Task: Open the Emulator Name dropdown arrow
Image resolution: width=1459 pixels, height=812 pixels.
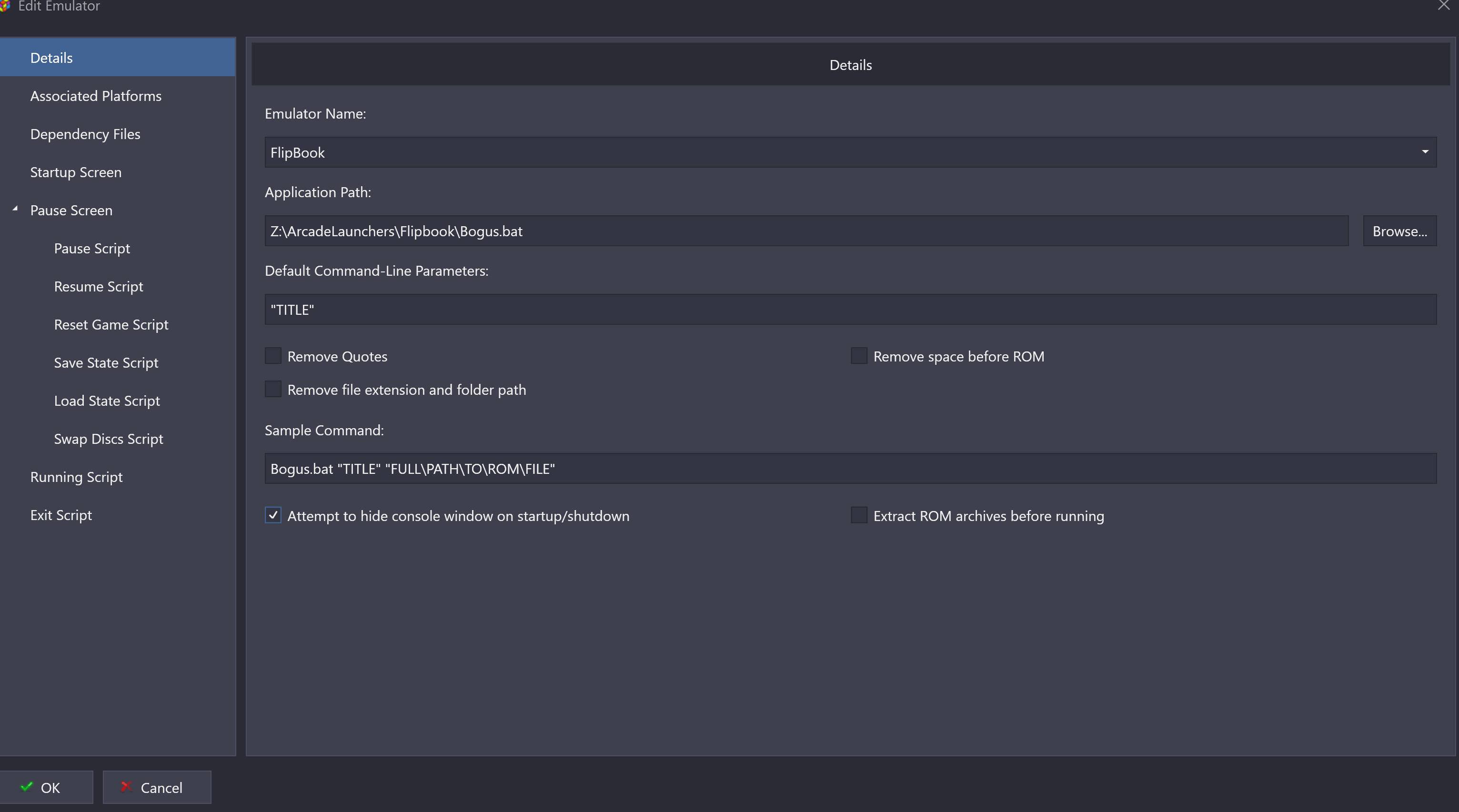Action: pyautogui.click(x=1424, y=152)
